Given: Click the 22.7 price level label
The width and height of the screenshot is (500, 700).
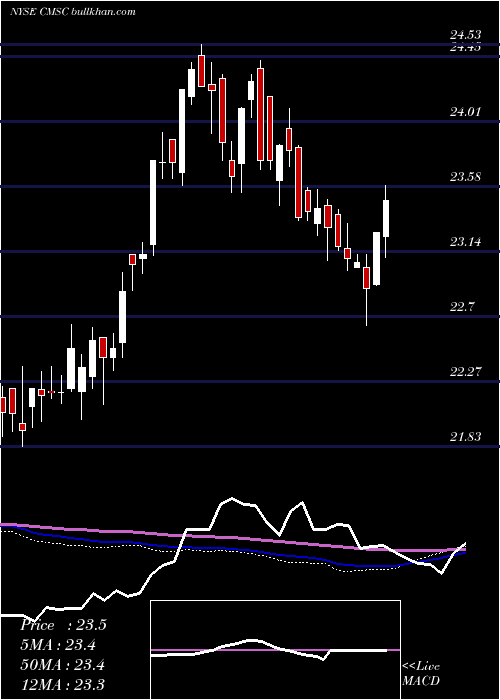Looking at the screenshot, I should click(462, 307).
